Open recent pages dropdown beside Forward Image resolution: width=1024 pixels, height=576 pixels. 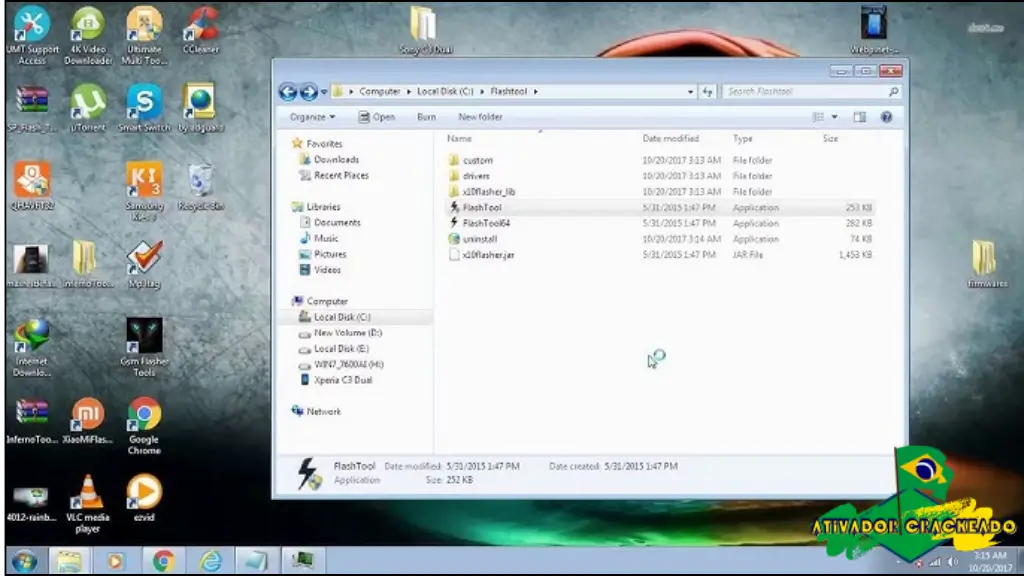click(x=324, y=92)
